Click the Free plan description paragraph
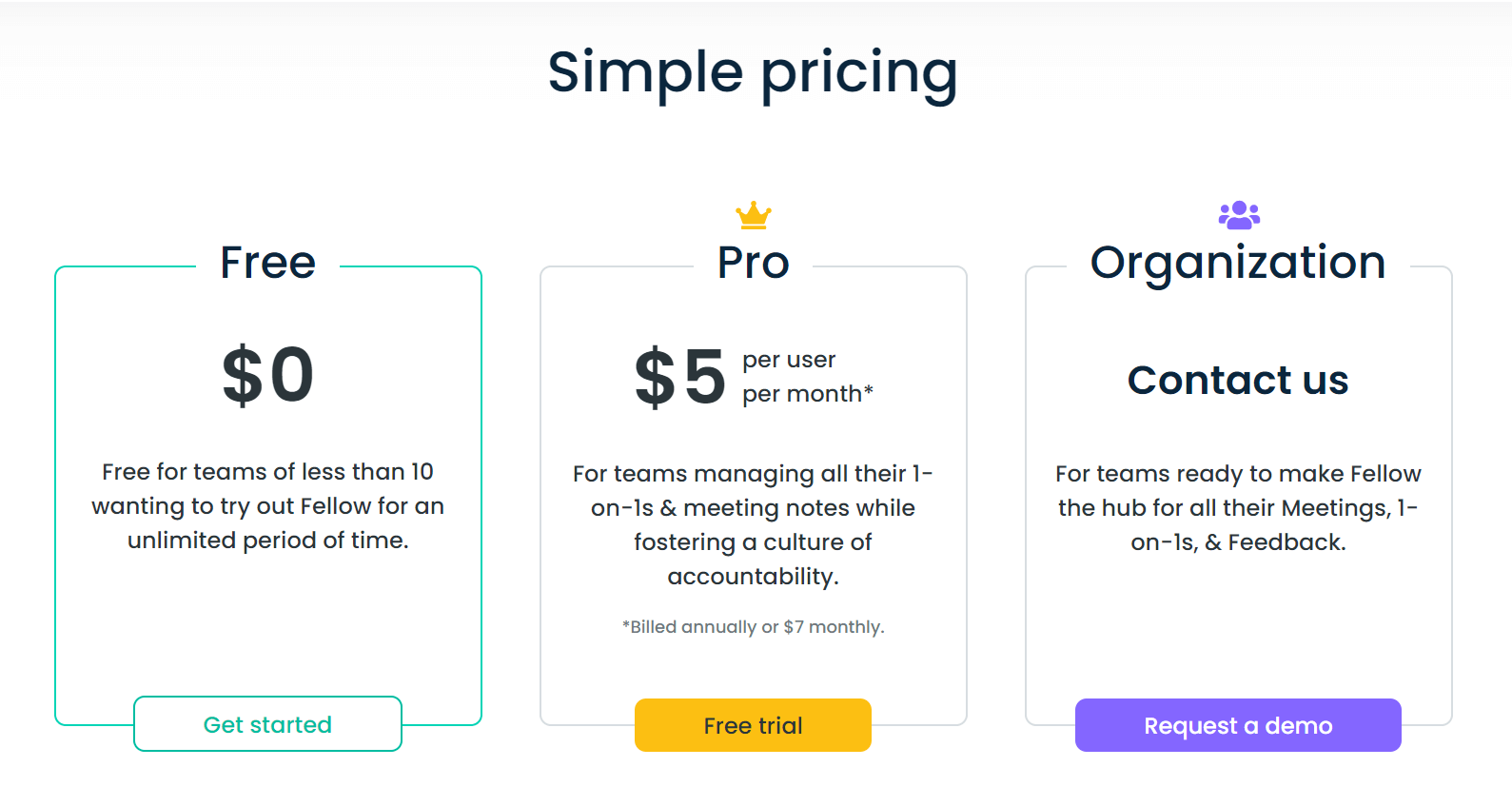1512x787 pixels. pos(267,505)
